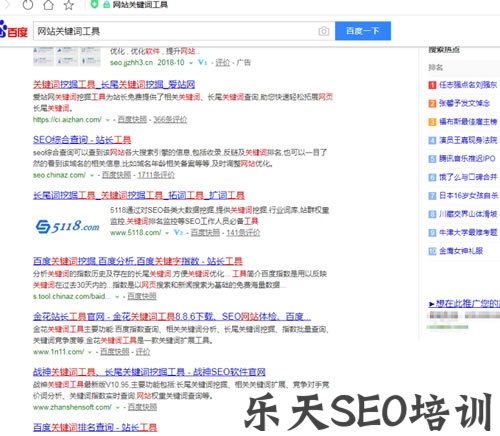This screenshot has height=436, width=500.
Task: Click the browser address bar text
Action: coord(140,5)
